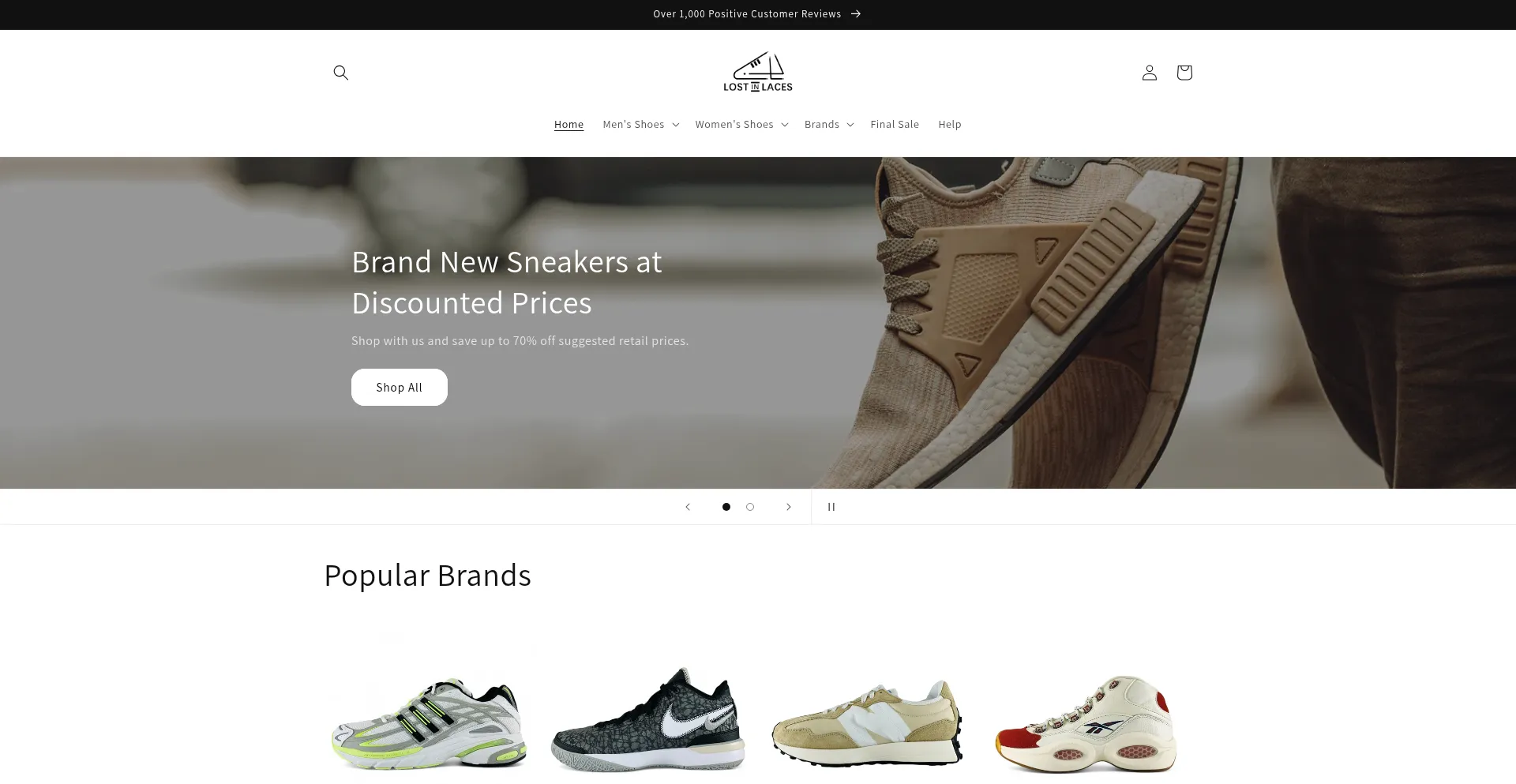The width and height of the screenshot is (1516, 784).
Task: Open the account login icon
Action: [x=1149, y=73]
